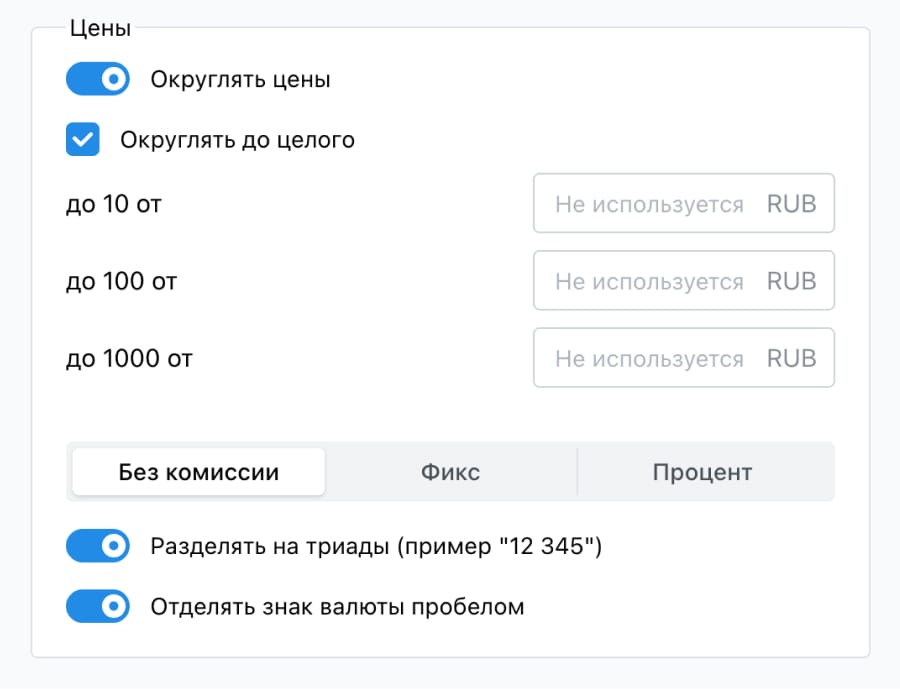Uncheck «Округлять до целого»

(x=82, y=140)
